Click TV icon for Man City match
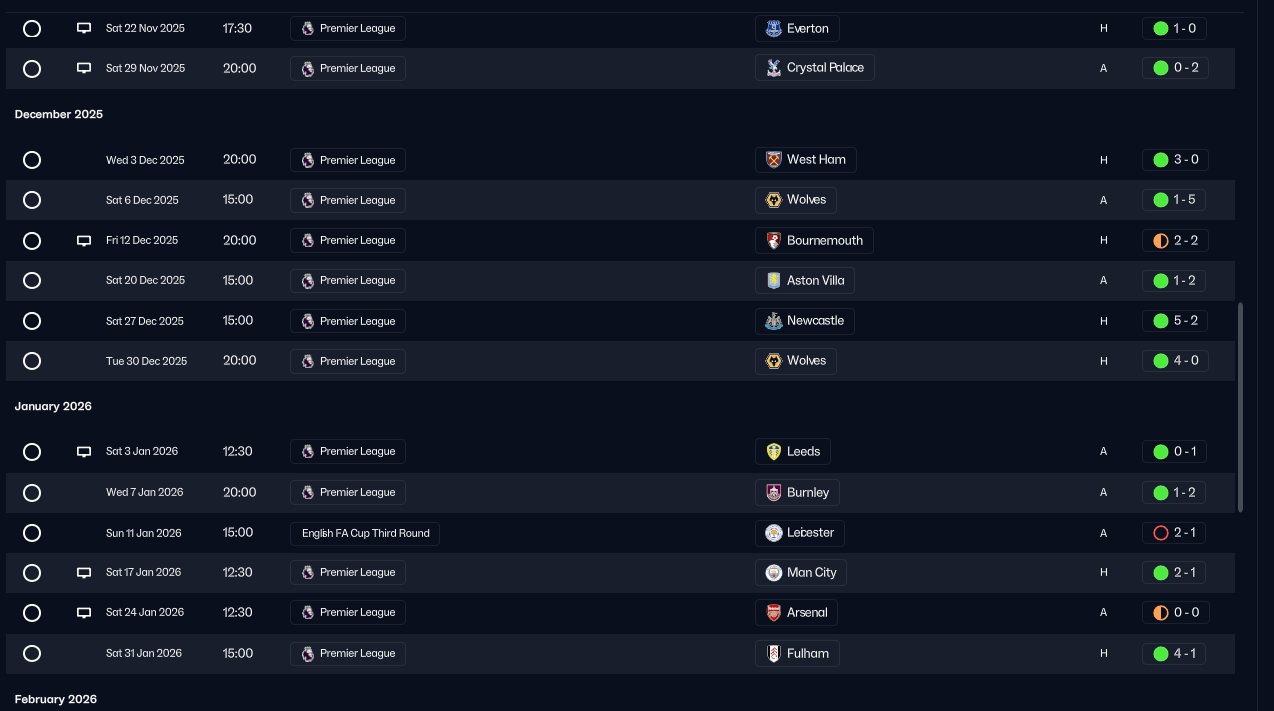 pos(84,573)
